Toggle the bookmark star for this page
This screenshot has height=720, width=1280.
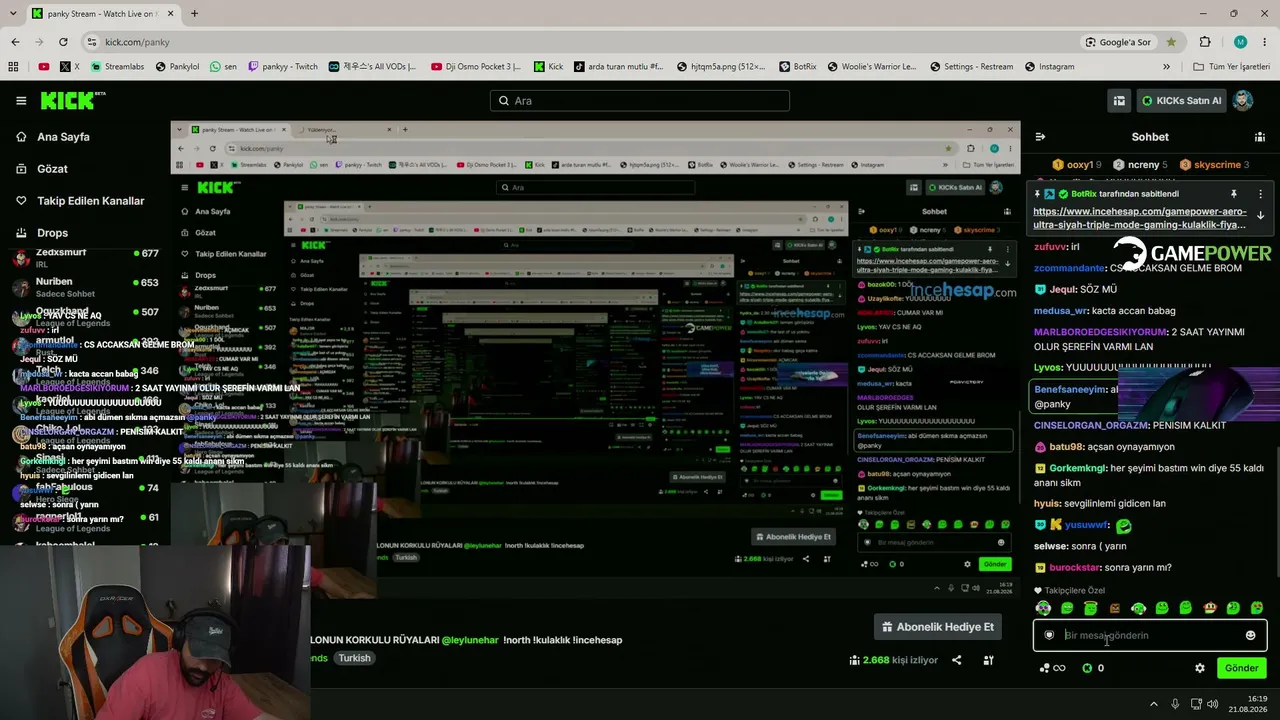click(1171, 42)
